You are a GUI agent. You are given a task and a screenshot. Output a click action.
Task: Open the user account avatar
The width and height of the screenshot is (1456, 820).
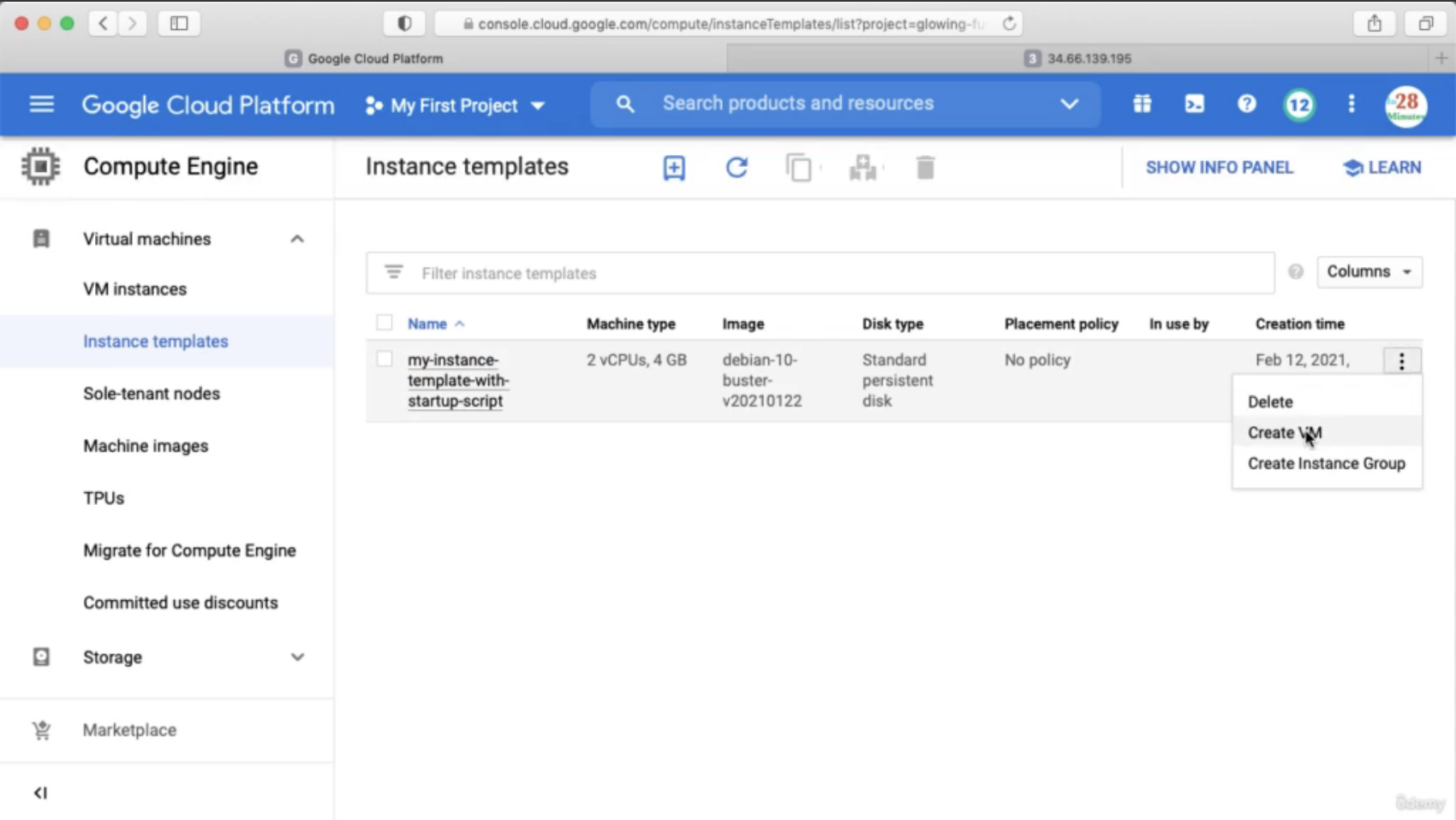pos(1405,106)
